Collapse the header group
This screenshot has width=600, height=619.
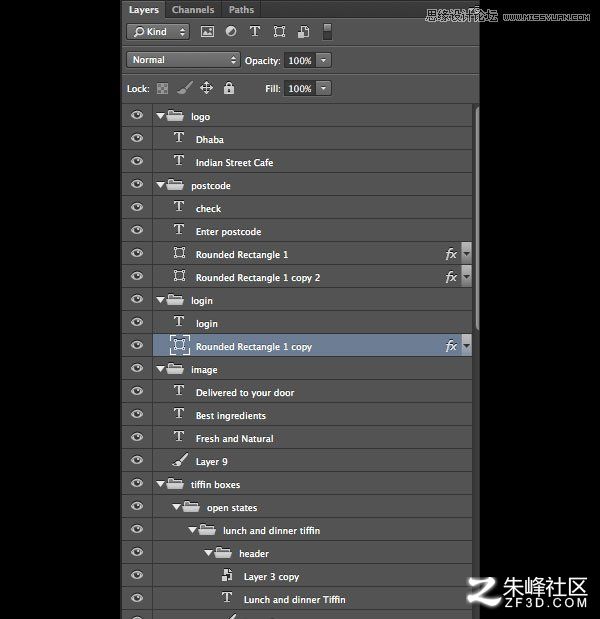click(x=208, y=553)
